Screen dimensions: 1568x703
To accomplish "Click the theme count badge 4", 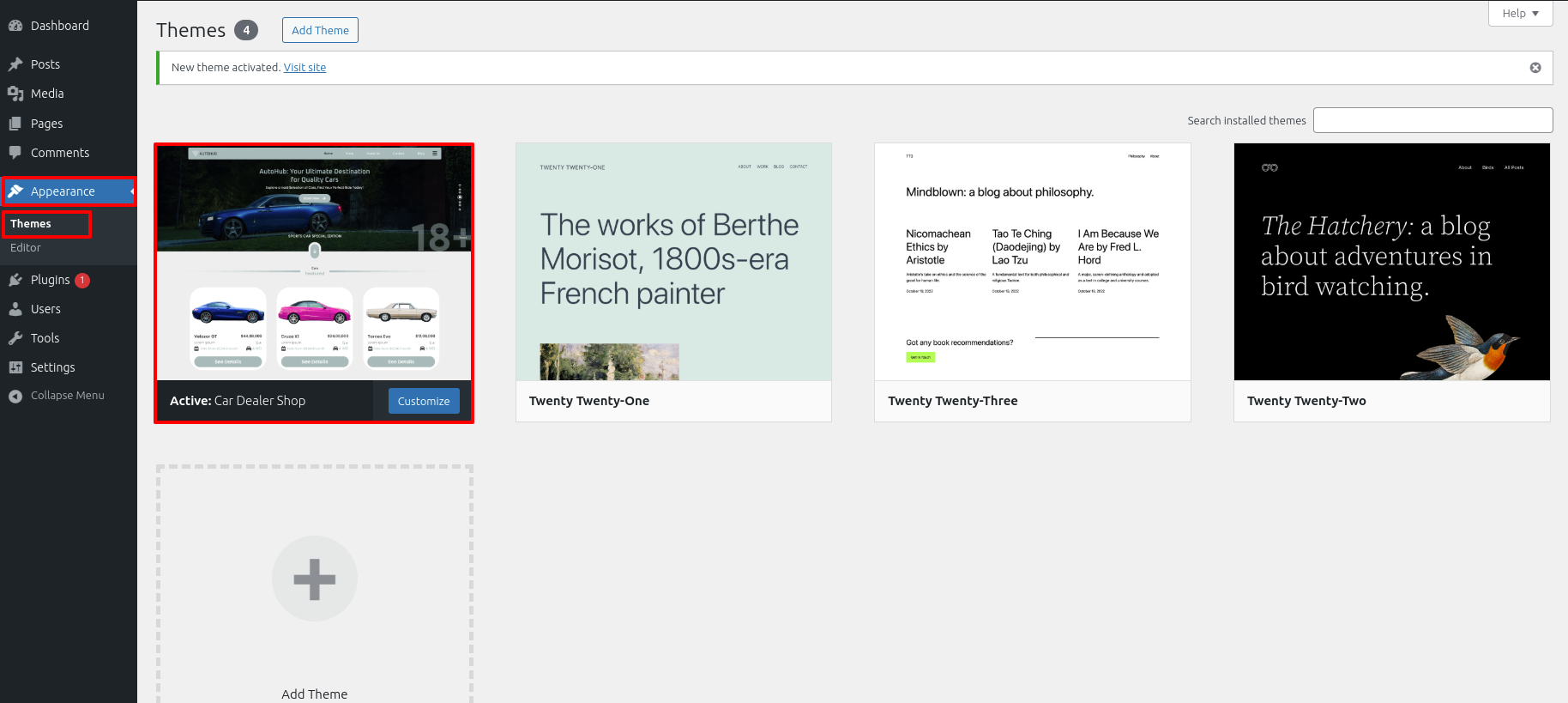I will [246, 30].
